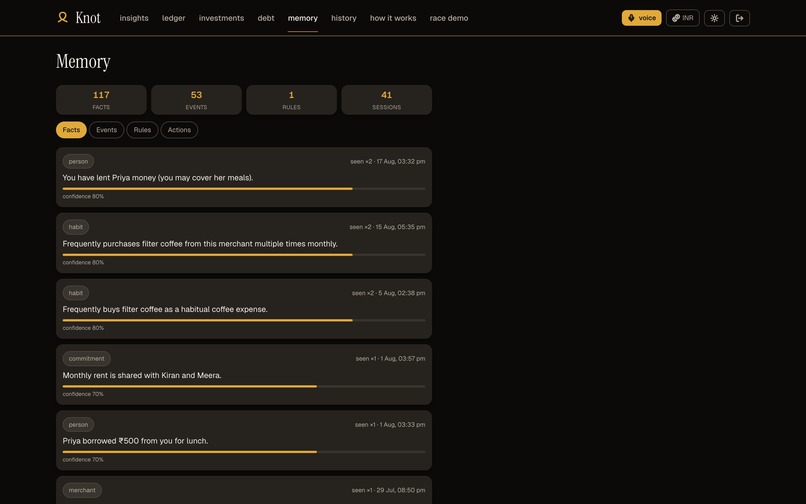Click 'Monthly rent is shared with Kiran and Meera'
This screenshot has height=504, width=806.
click(x=142, y=375)
